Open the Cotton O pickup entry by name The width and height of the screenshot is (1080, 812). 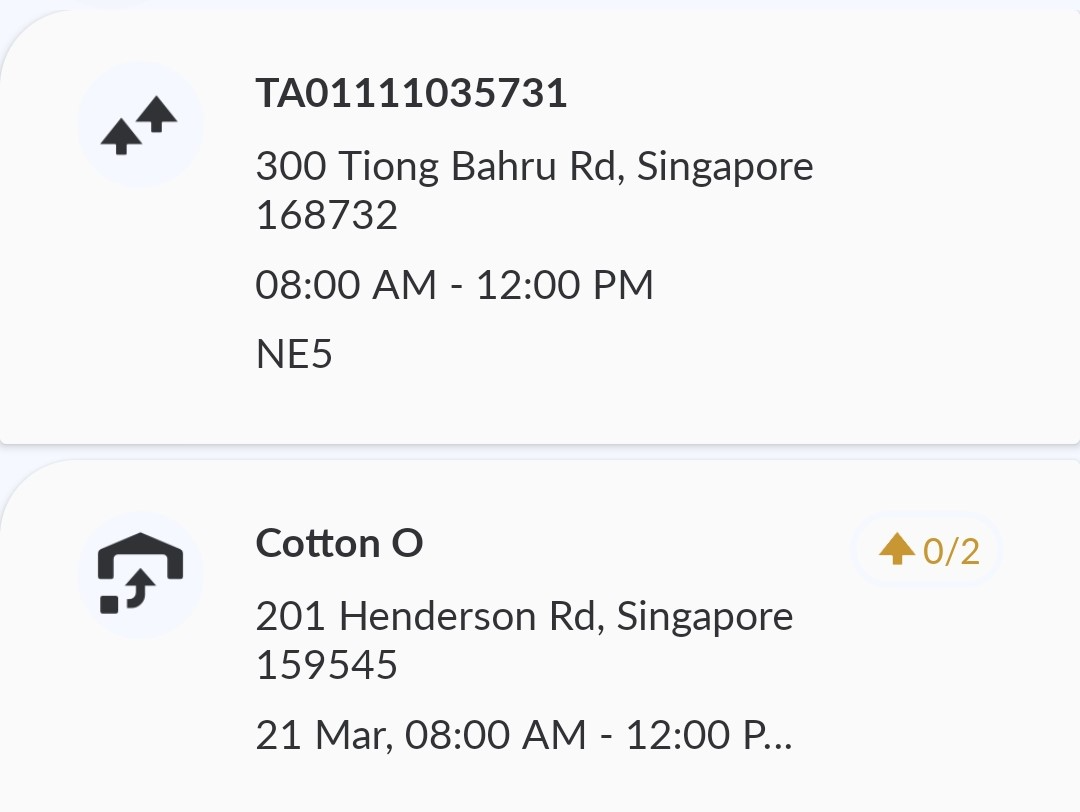pos(339,544)
